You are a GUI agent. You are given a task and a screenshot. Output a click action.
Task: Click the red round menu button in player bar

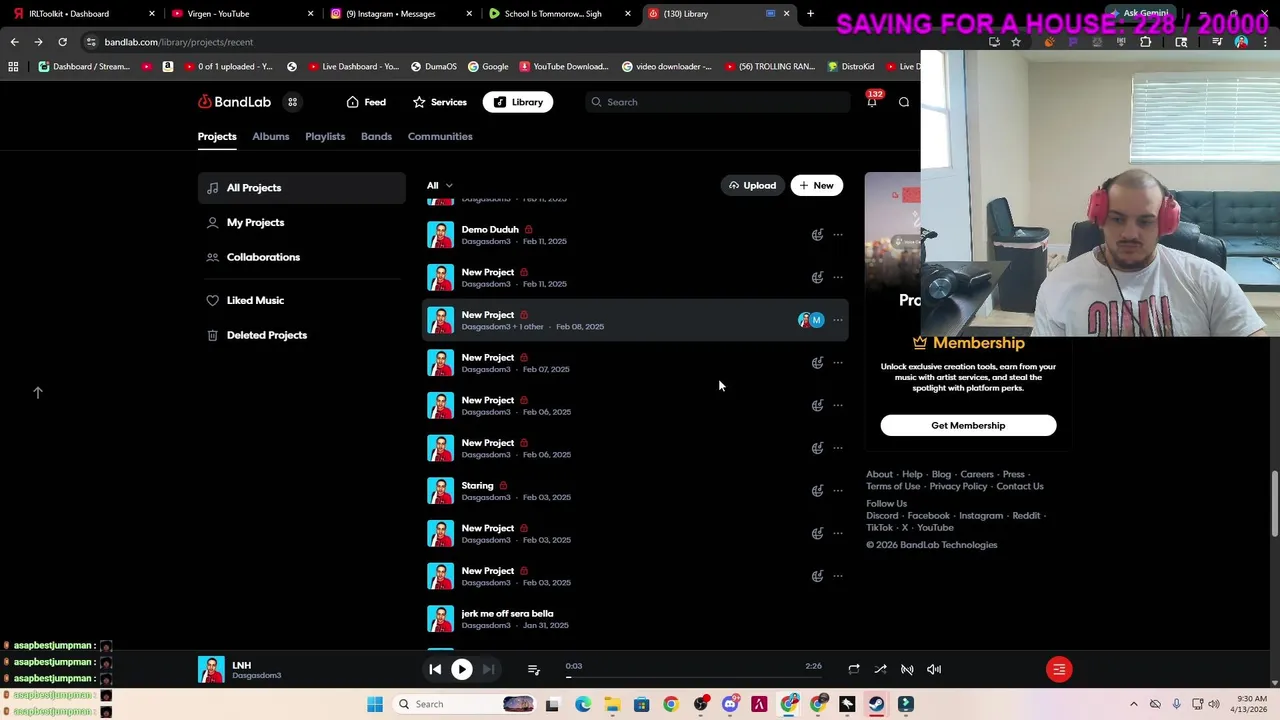[1059, 669]
